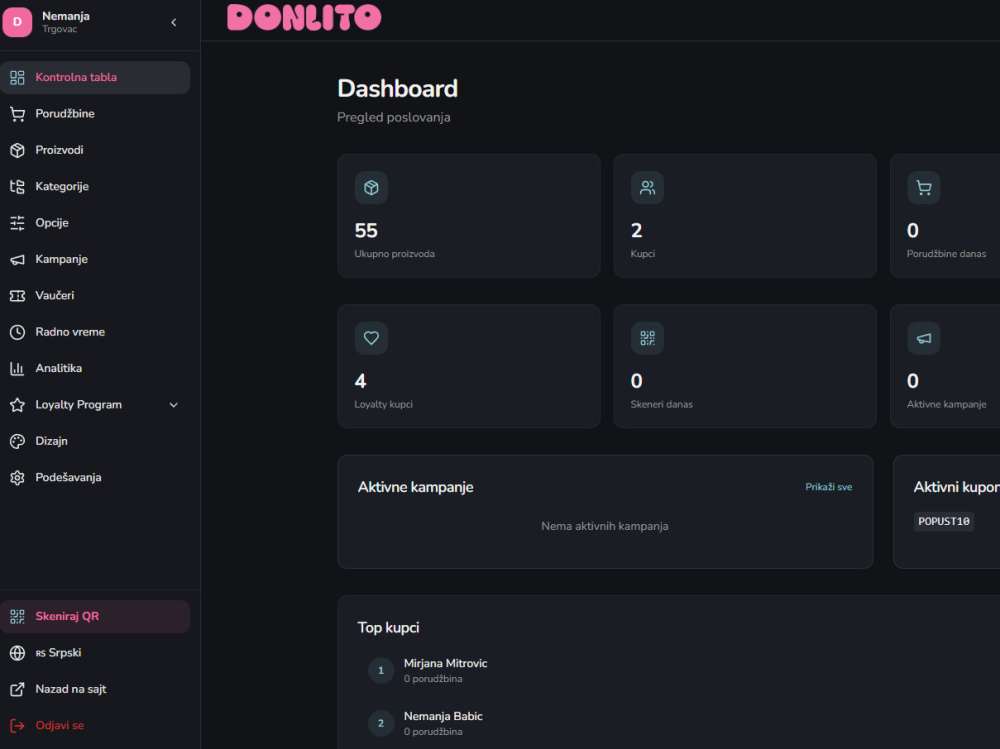Click the box icon on Ukupno proizvoda card
The width and height of the screenshot is (1000, 749).
coord(371,188)
